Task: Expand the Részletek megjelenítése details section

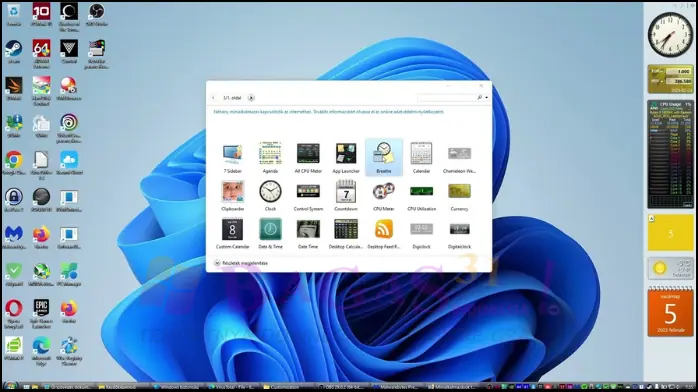Action: 241,263
